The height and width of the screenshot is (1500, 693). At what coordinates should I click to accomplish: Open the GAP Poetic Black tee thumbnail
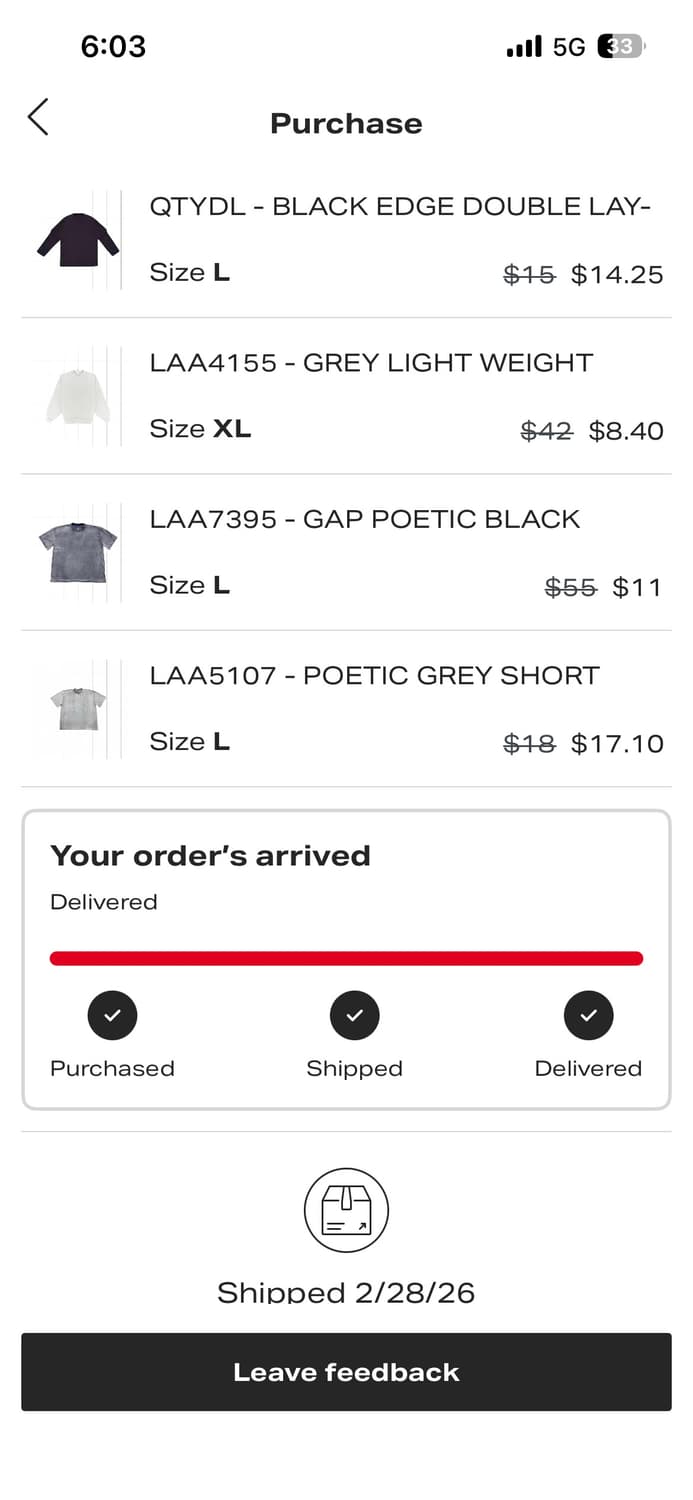coord(78,552)
